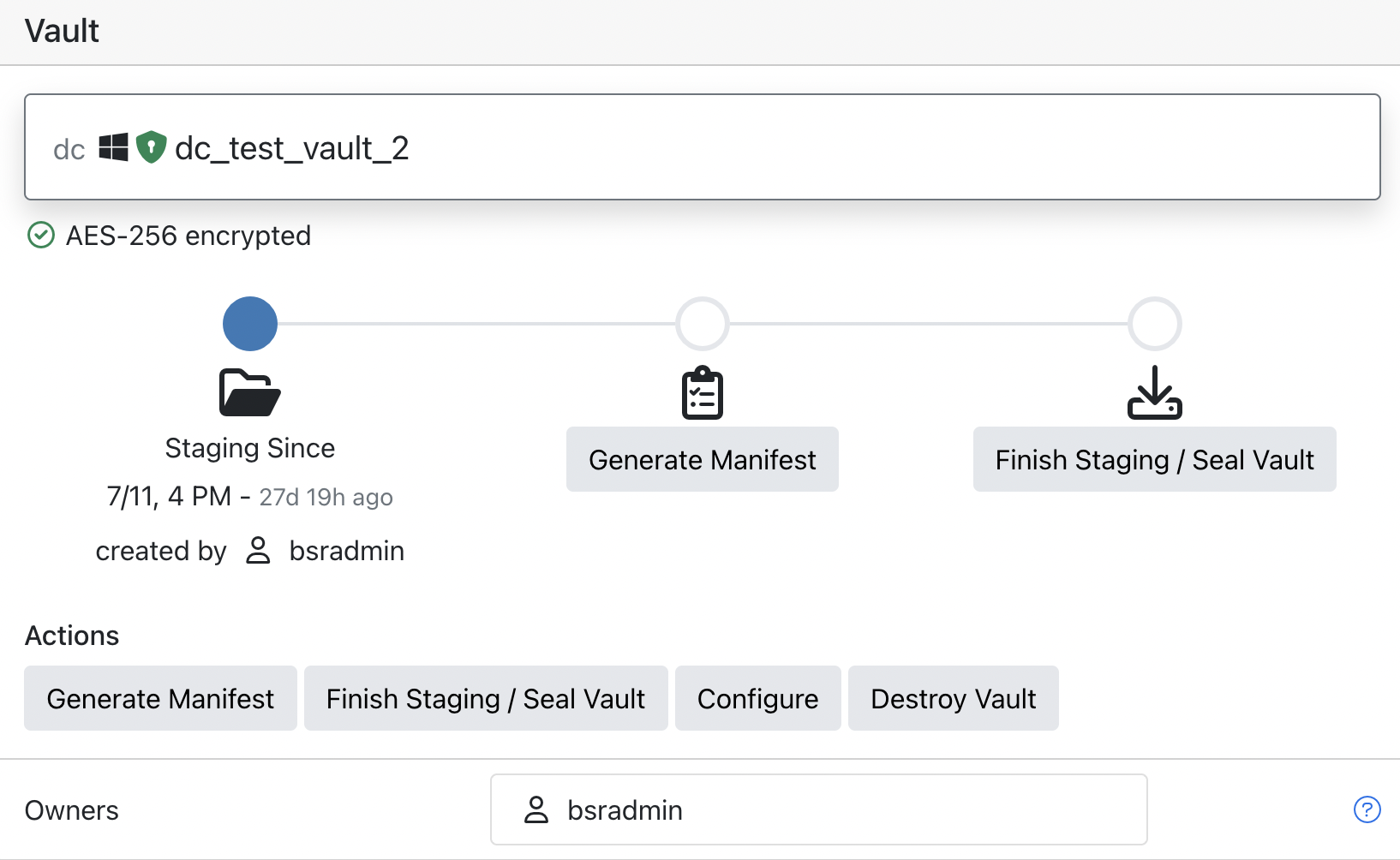Click the AES-256 encrypted checkmark icon

[x=41, y=235]
